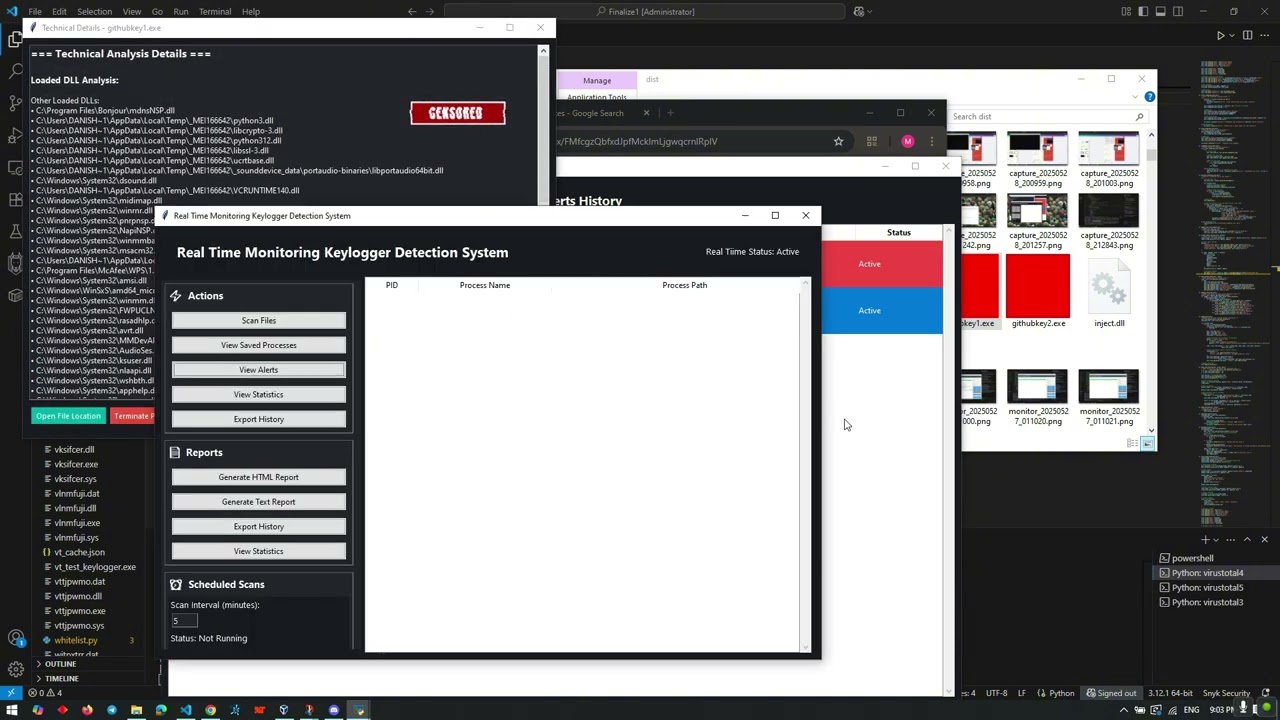This screenshot has height=720, width=1280.
Task: Open VS Code Edit menu
Action: coord(59,11)
